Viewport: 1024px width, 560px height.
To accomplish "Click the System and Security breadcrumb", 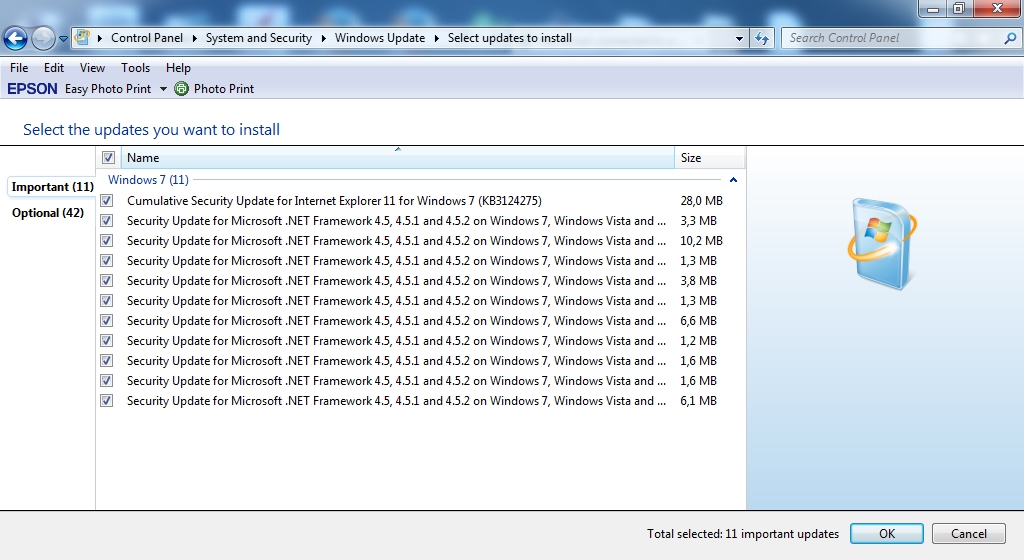I will tap(259, 38).
